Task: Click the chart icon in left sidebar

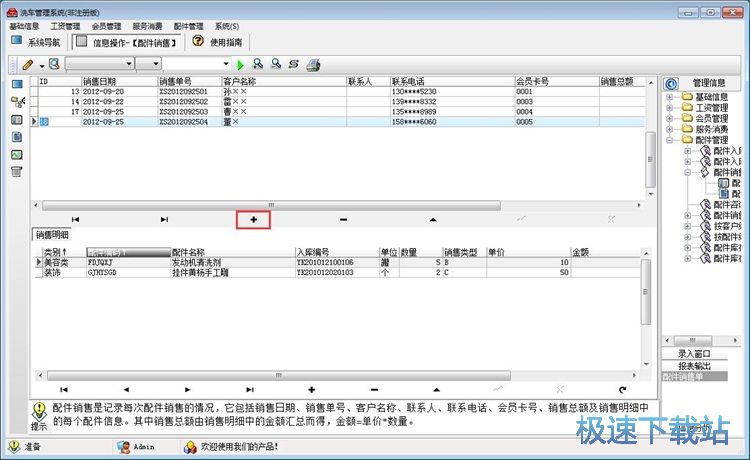Action: pos(17,154)
